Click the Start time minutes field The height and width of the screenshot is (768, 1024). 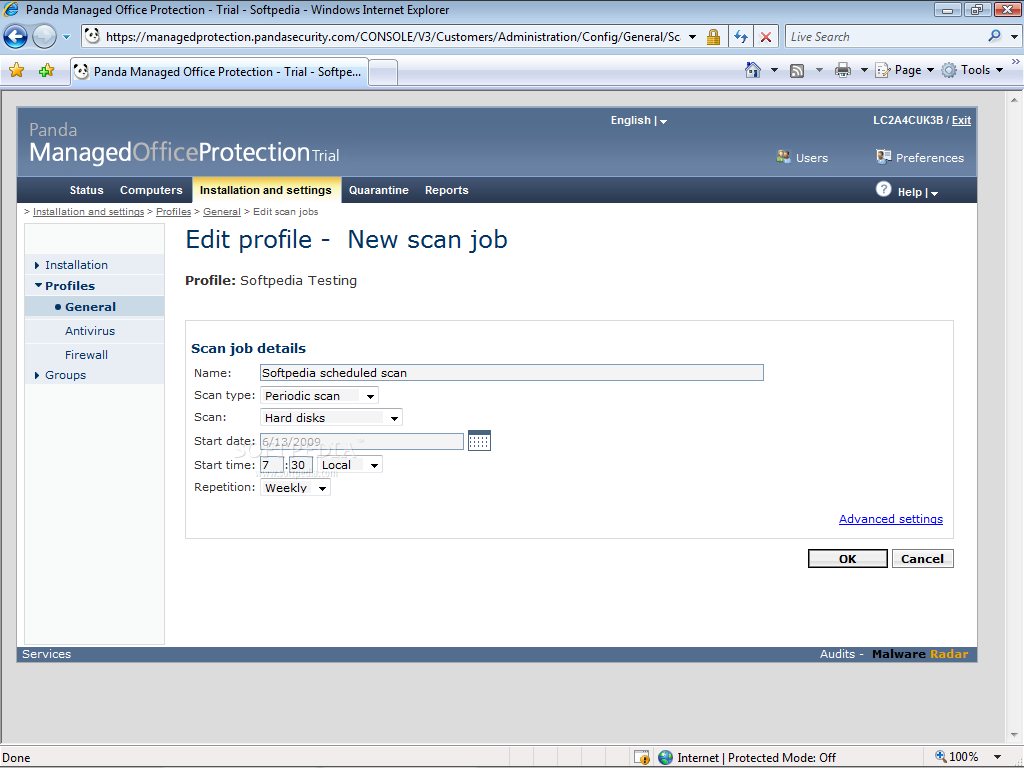tap(300, 465)
